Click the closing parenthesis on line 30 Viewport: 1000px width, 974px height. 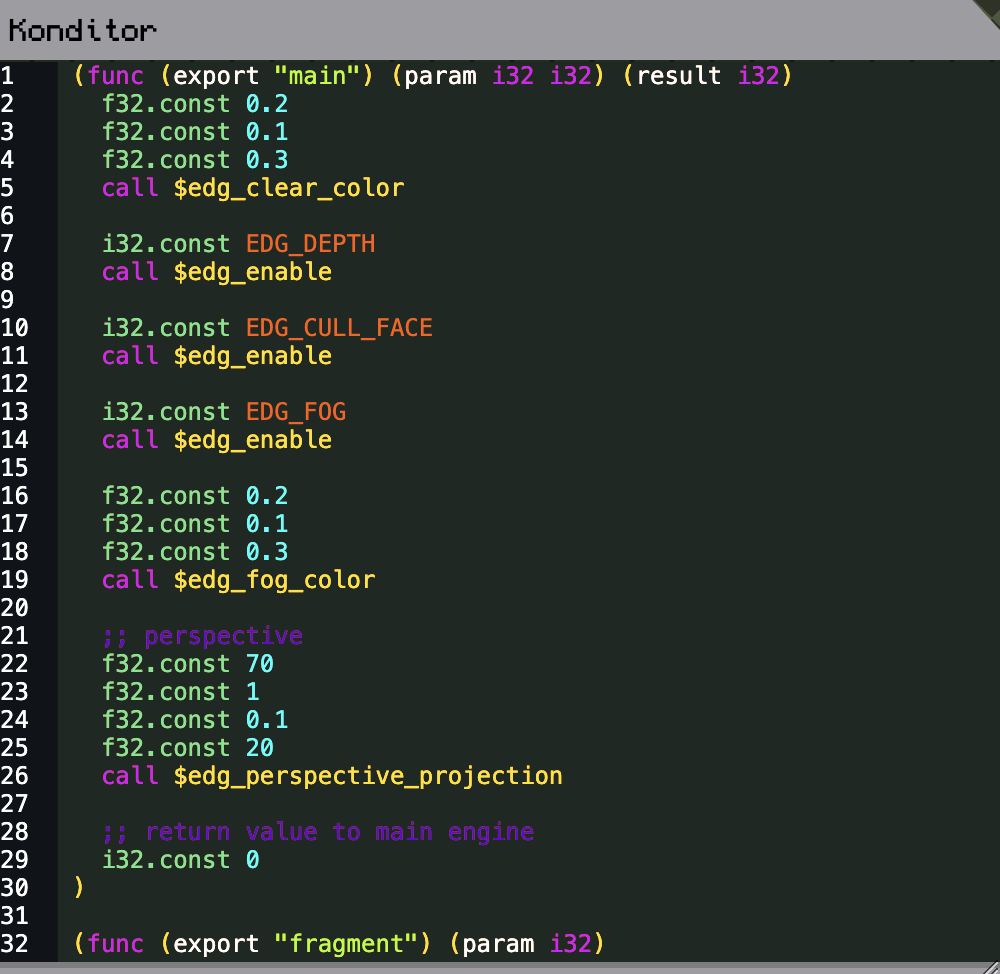coord(80,888)
